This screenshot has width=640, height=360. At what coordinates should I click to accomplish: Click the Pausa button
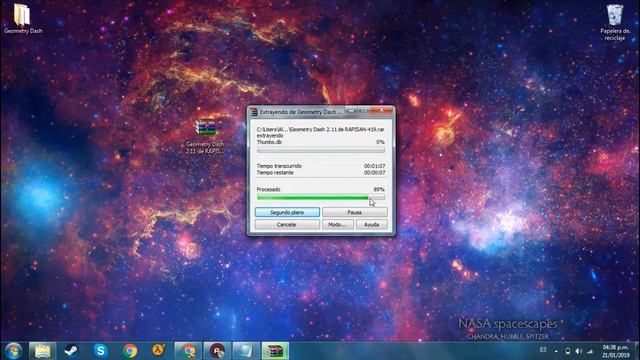(x=354, y=212)
